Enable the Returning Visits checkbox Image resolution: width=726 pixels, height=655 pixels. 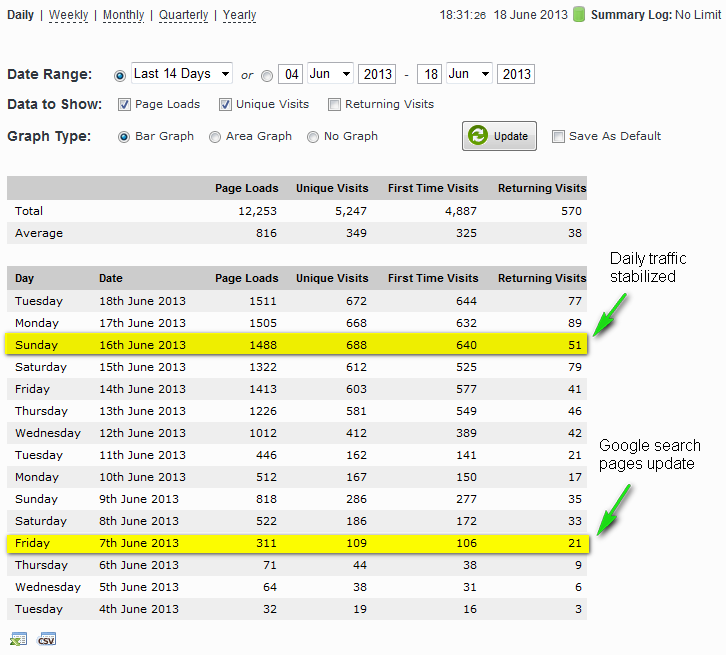click(334, 105)
